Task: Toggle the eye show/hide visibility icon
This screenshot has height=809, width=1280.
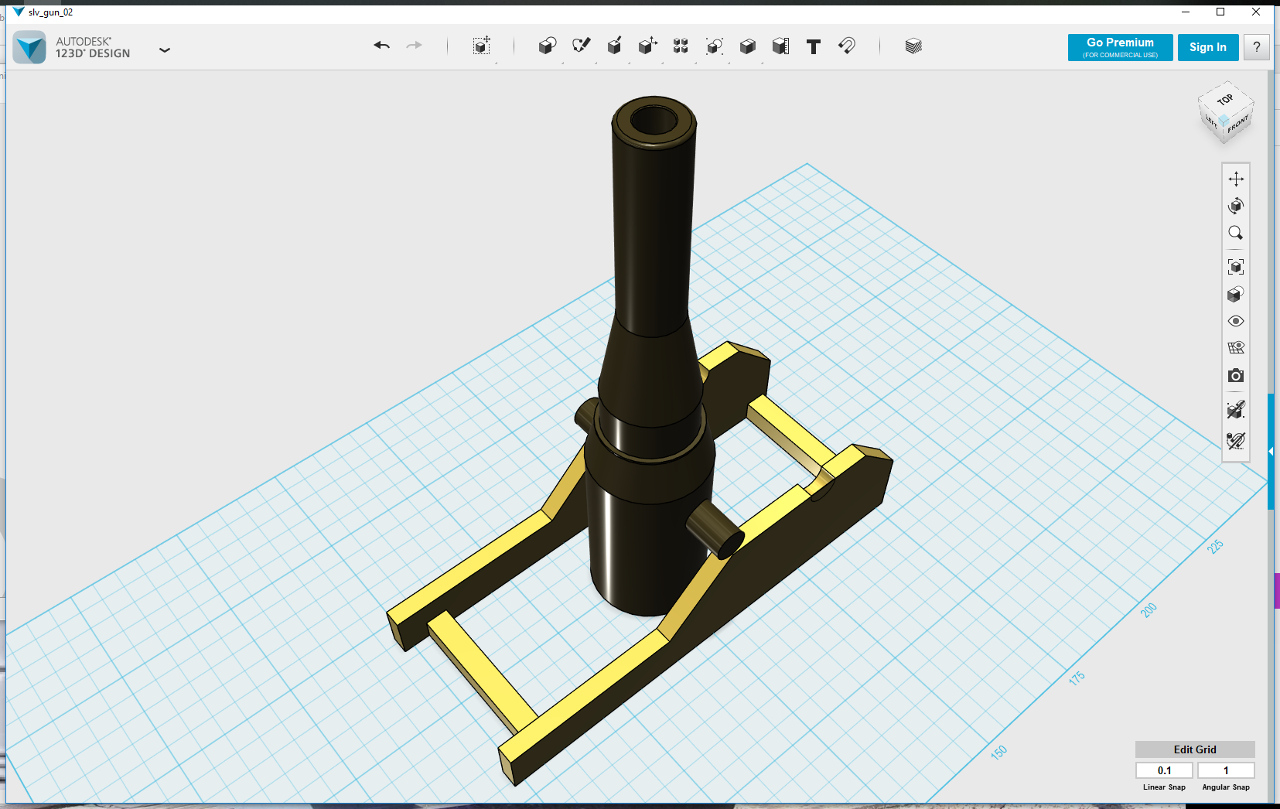Action: click(x=1236, y=321)
